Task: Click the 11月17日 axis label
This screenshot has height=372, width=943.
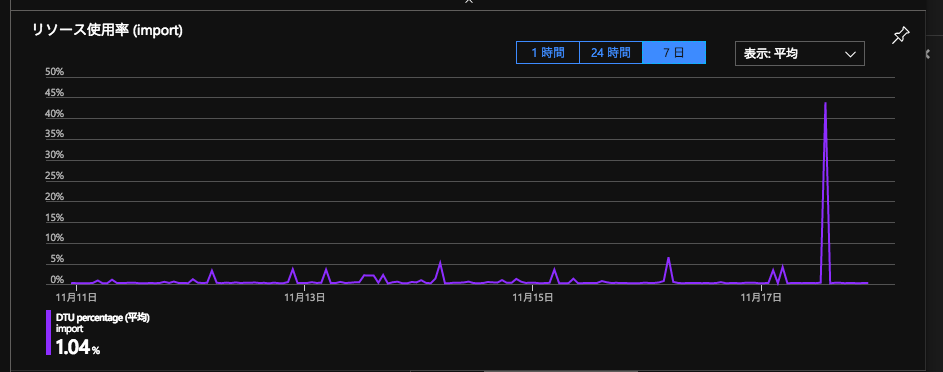Action: pos(761,296)
